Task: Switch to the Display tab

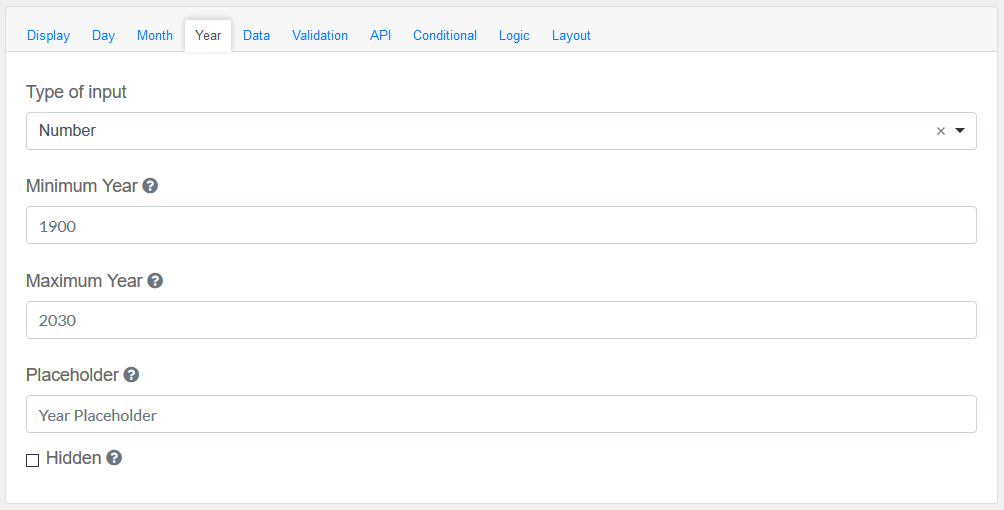Action: (48, 36)
